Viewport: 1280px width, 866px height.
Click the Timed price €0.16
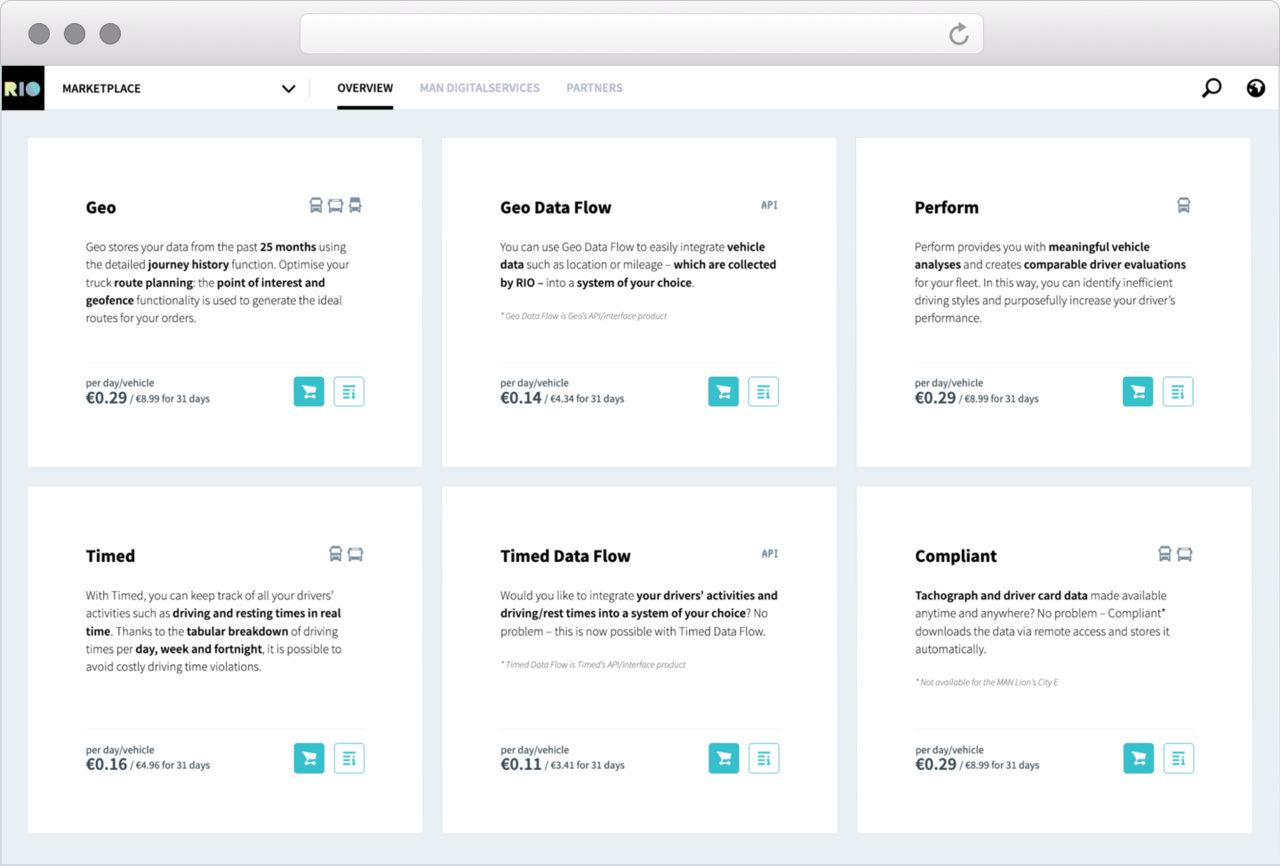106,765
